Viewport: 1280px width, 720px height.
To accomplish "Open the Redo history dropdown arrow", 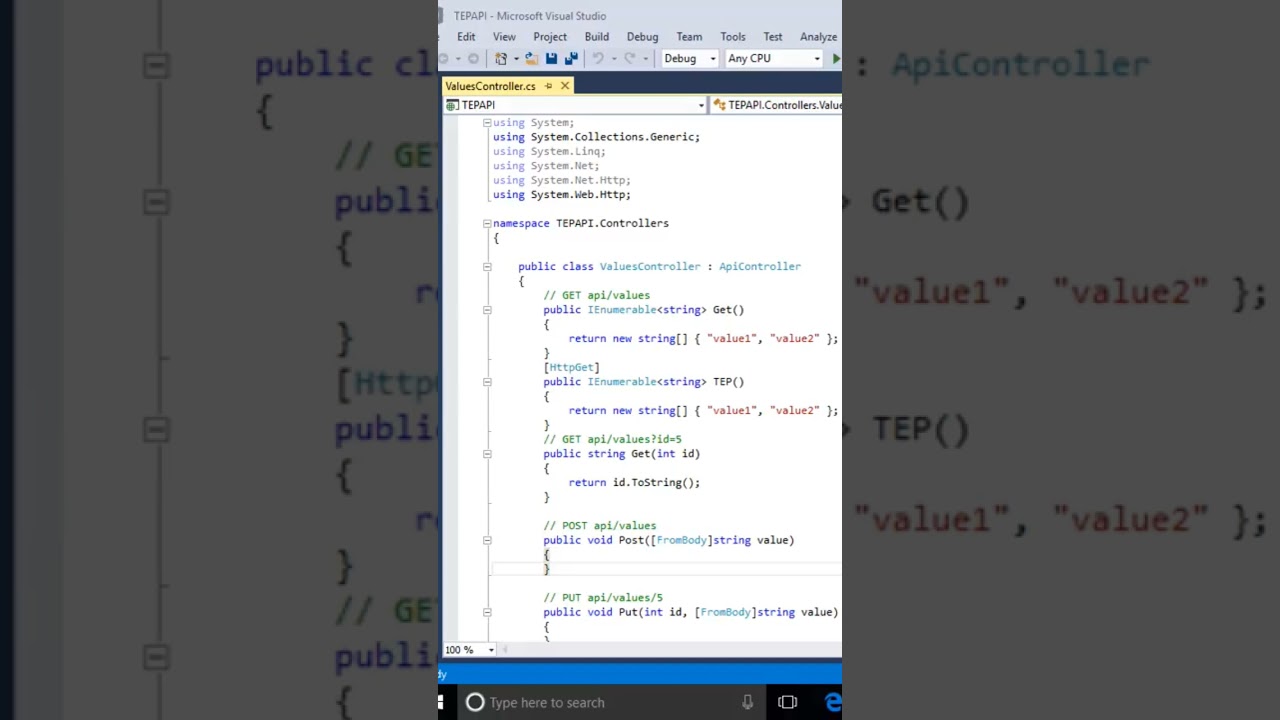I will [645, 59].
